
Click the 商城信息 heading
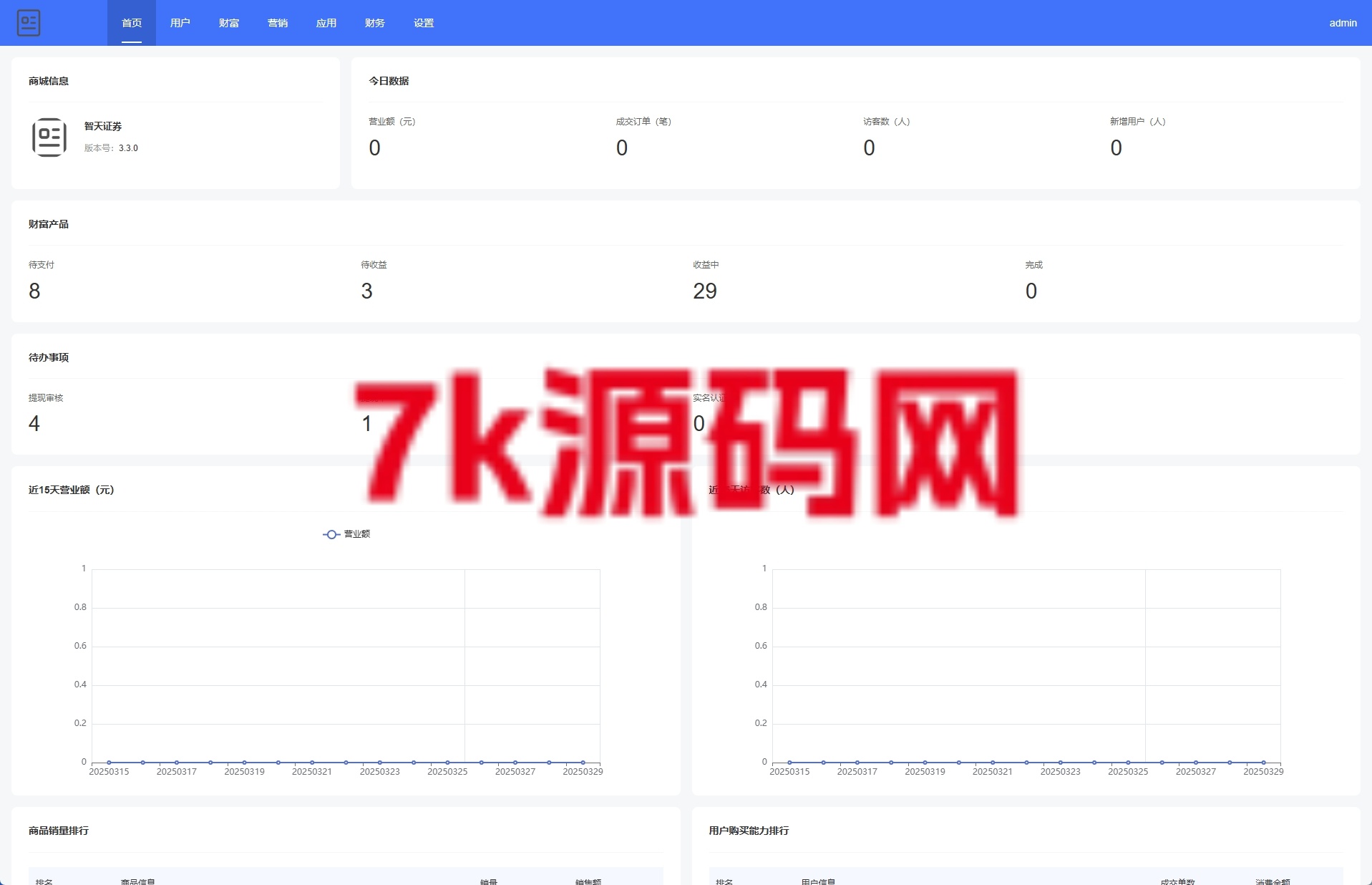coord(49,81)
